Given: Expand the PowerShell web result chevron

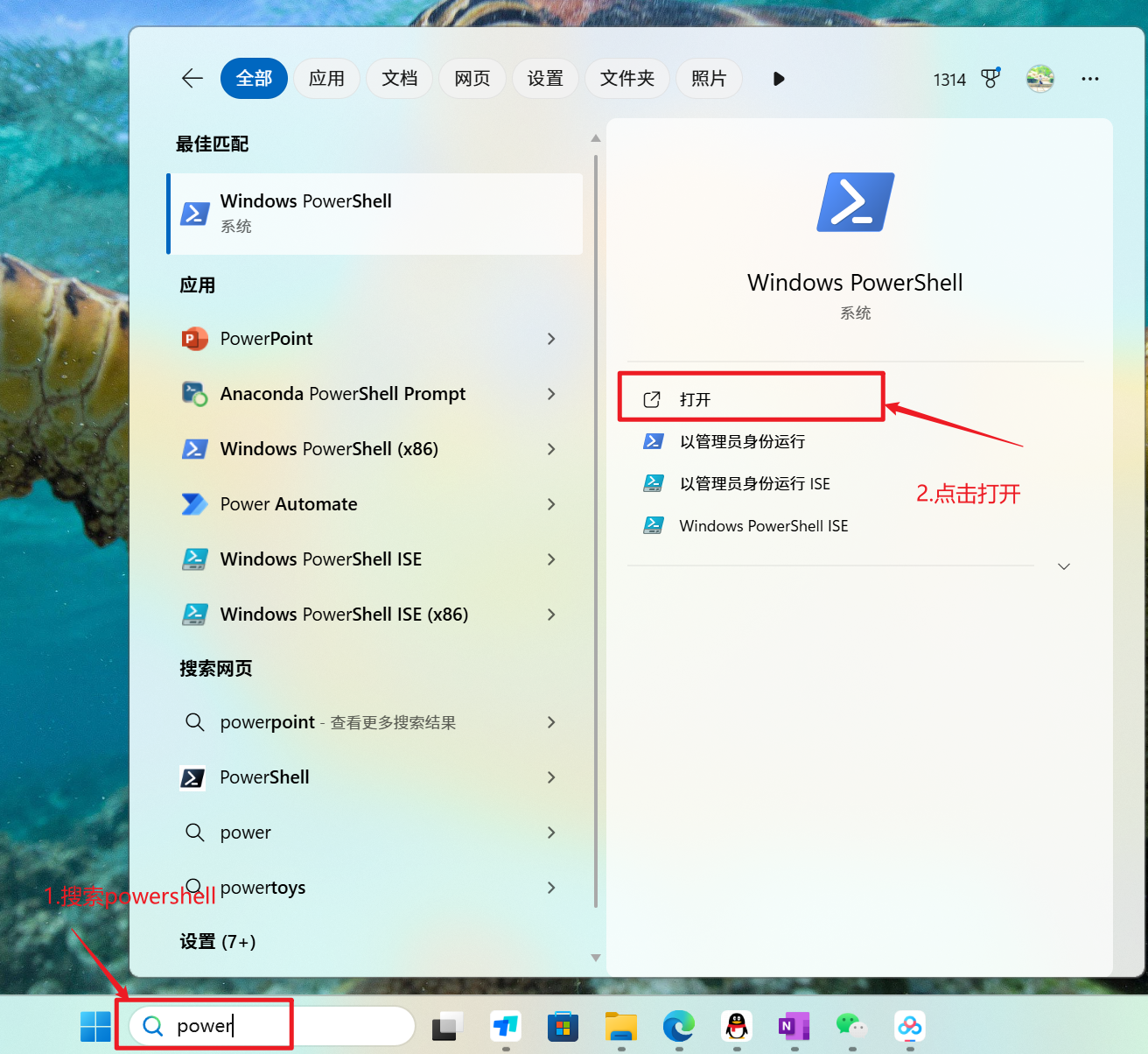Looking at the screenshot, I should tap(551, 777).
